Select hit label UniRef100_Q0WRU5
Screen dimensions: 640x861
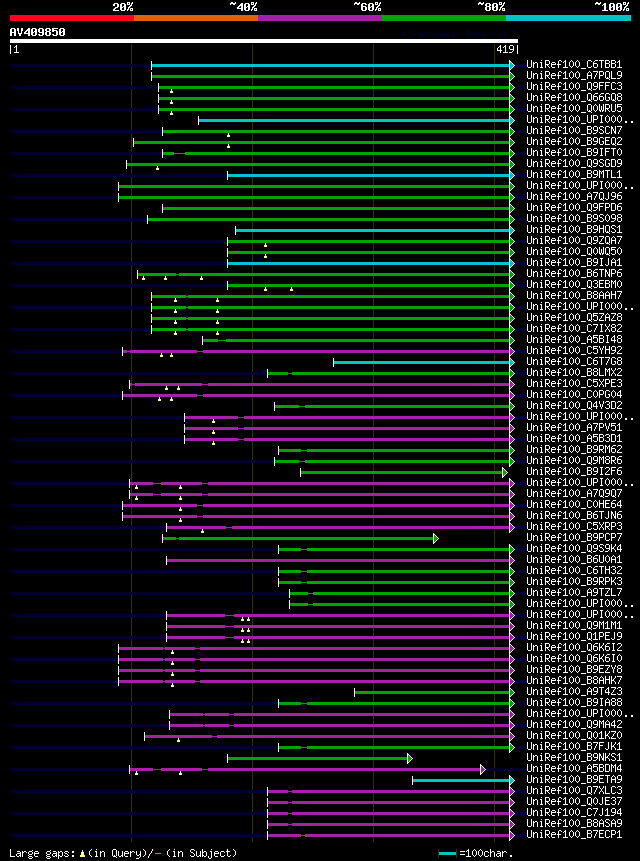[574, 109]
